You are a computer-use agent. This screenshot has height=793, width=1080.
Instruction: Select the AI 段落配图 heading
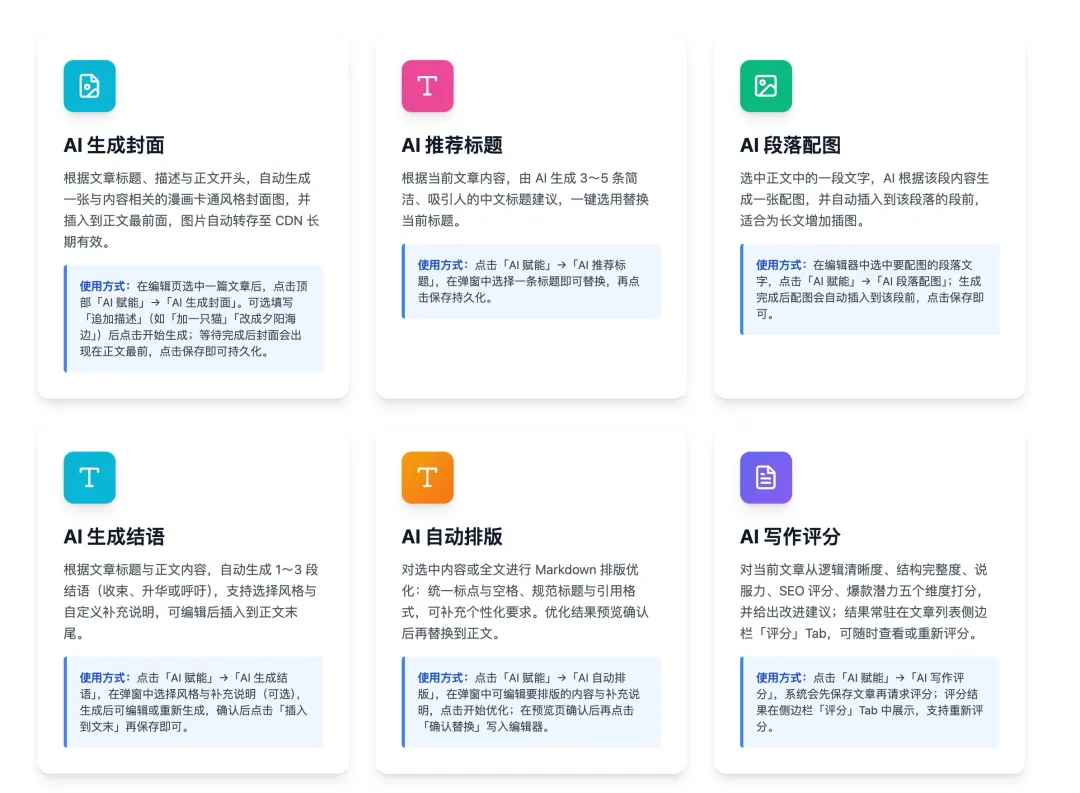click(791, 145)
